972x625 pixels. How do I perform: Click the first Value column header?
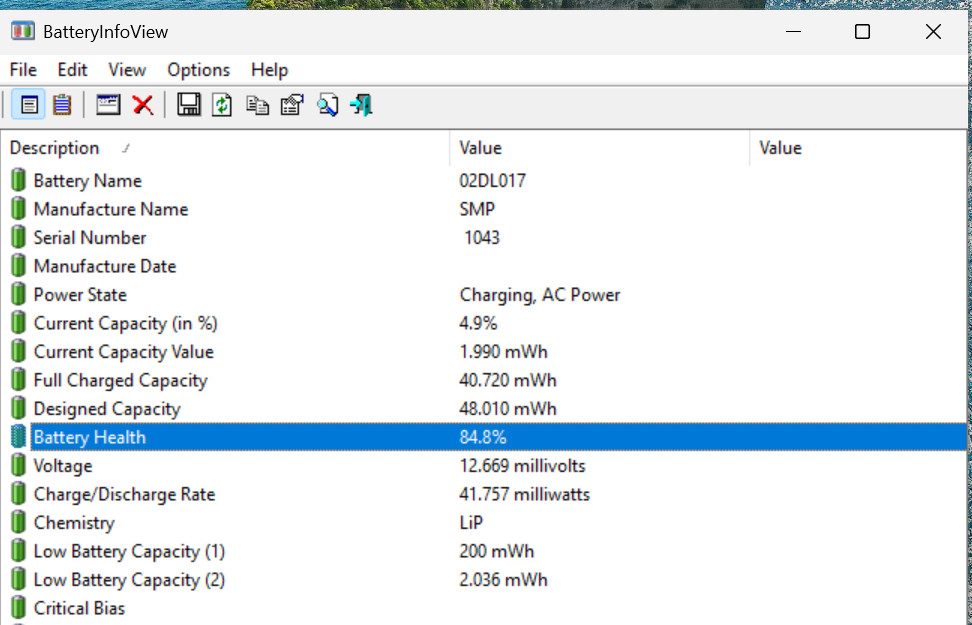point(480,148)
